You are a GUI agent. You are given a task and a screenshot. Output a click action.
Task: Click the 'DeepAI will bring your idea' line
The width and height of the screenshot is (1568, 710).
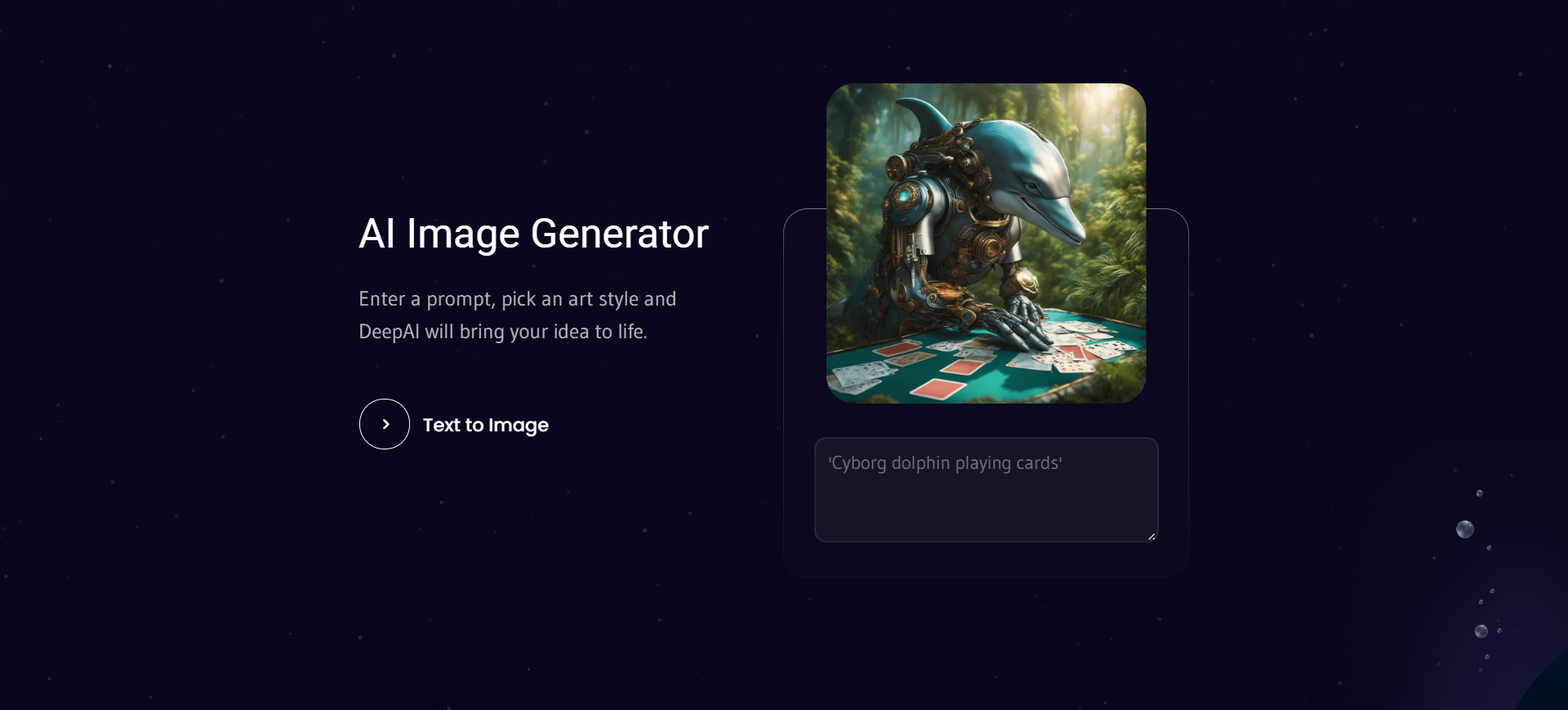click(502, 332)
